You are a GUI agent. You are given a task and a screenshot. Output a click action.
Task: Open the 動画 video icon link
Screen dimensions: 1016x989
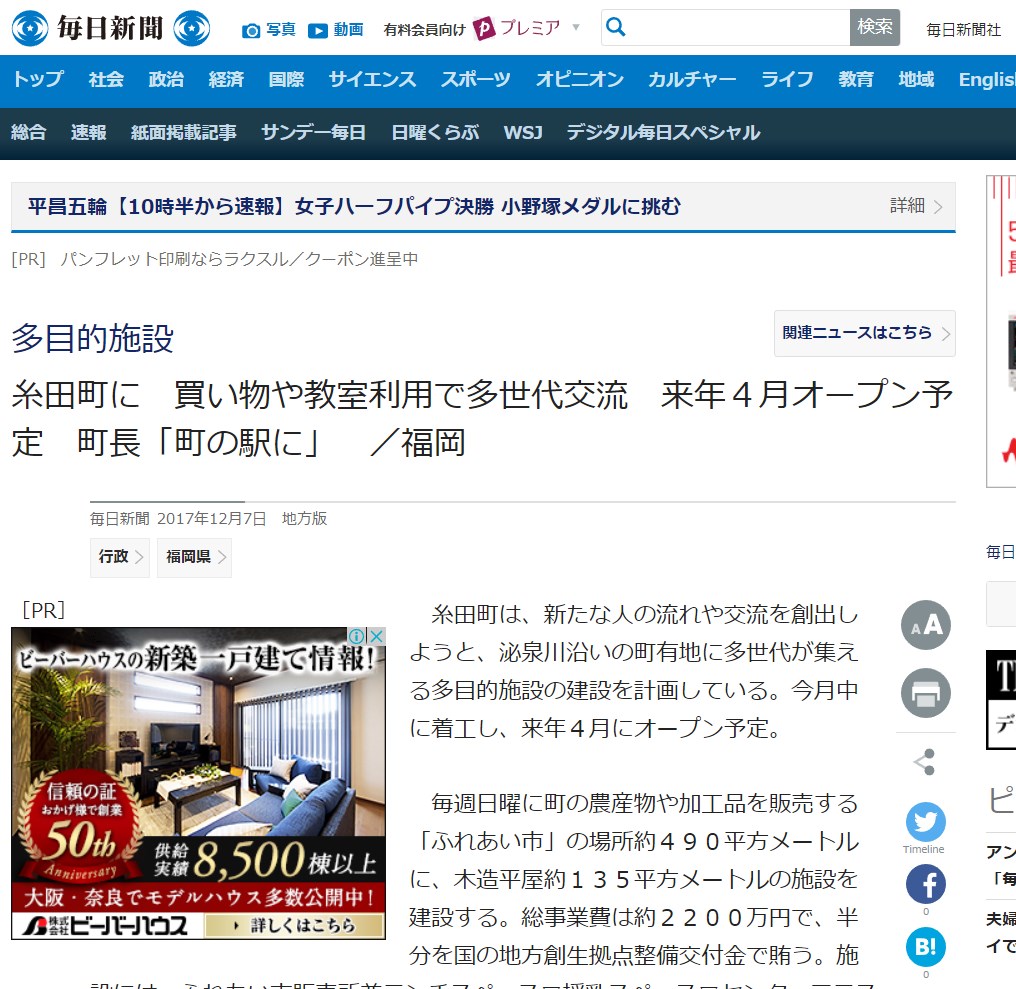tap(335, 30)
